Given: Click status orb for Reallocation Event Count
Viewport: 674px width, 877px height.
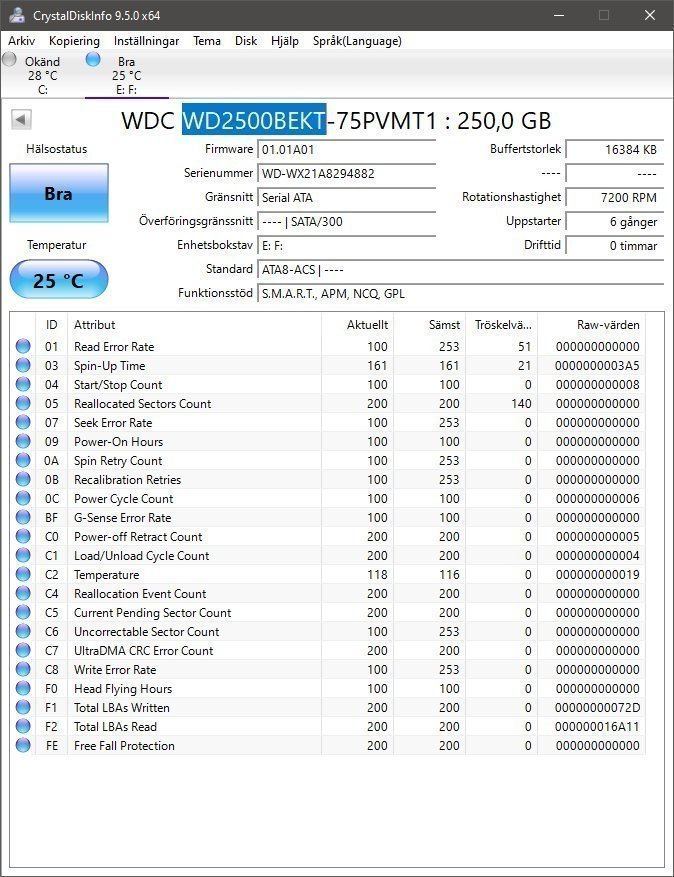Looking at the screenshot, I should pyautogui.click(x=23, y=593).
